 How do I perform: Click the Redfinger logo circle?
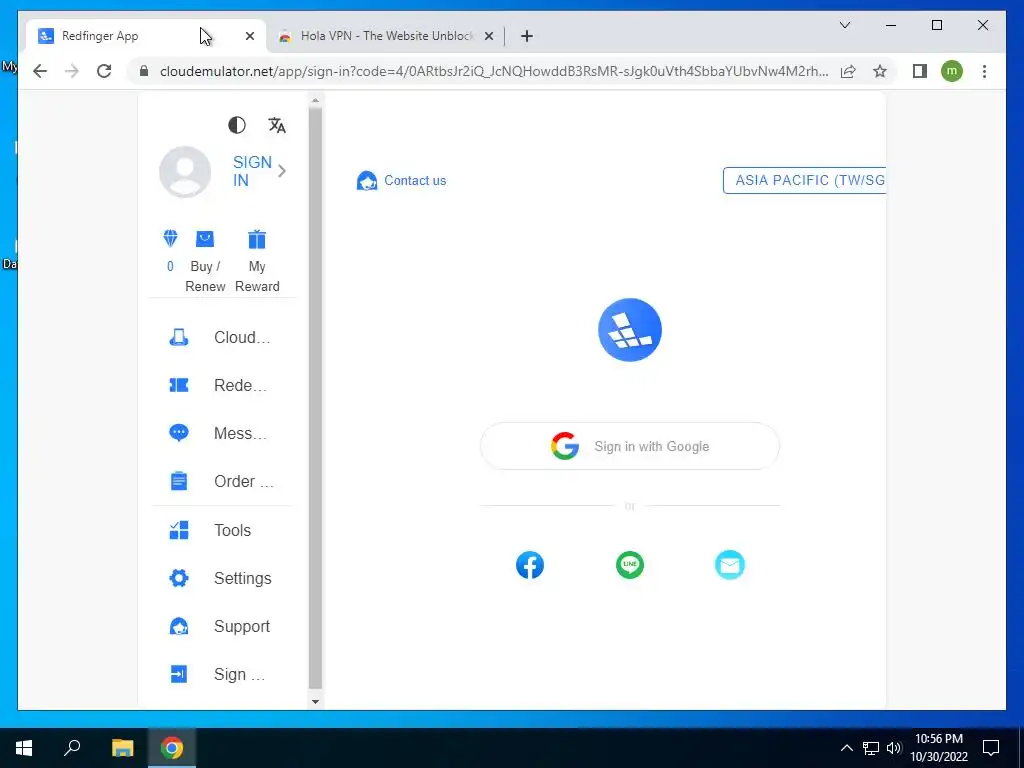(630, 330)
